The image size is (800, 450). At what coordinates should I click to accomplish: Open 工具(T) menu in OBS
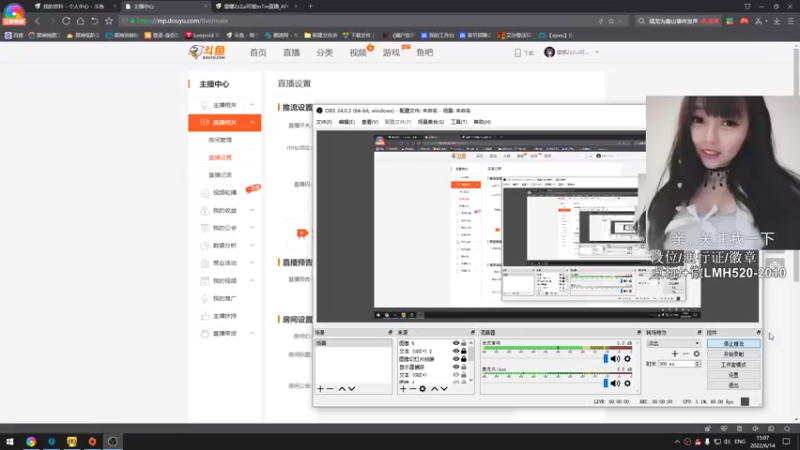click(x=459, y=122)
